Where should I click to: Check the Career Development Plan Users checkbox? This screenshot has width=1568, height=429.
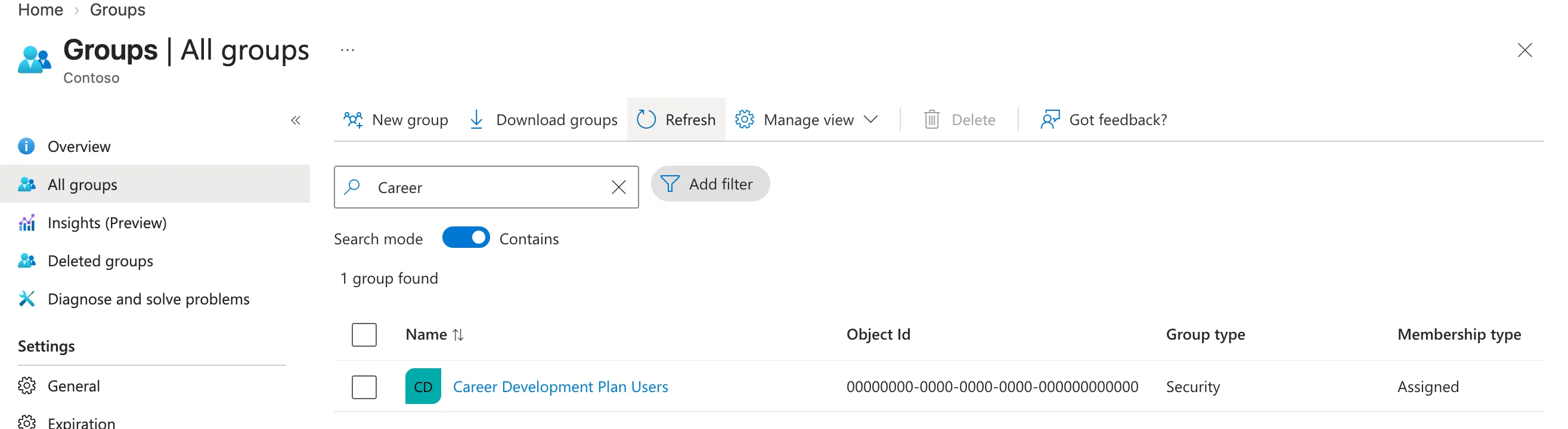[x=364, y=387]
